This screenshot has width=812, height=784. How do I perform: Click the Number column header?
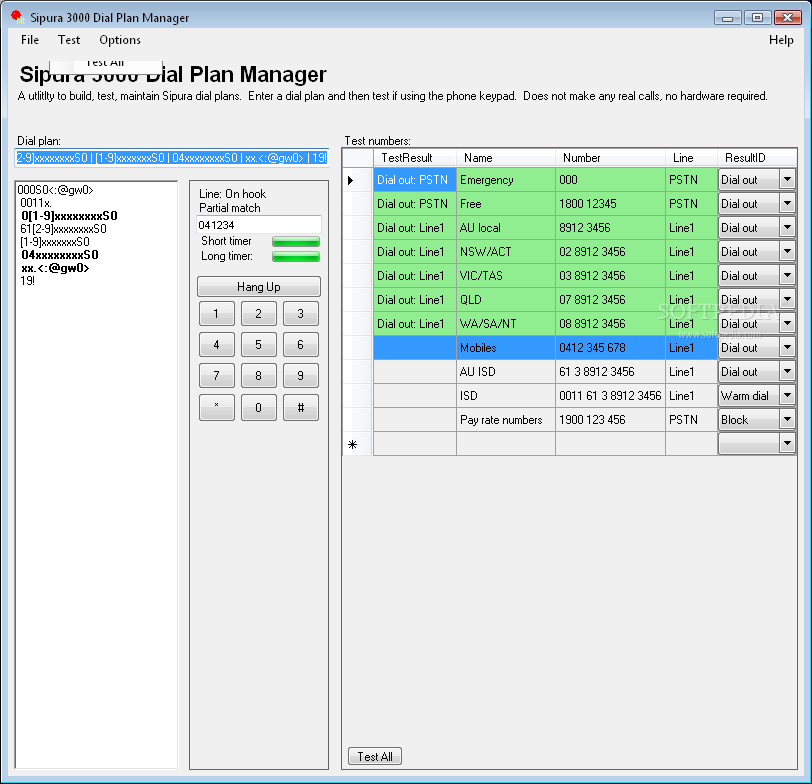pos(611,158)
